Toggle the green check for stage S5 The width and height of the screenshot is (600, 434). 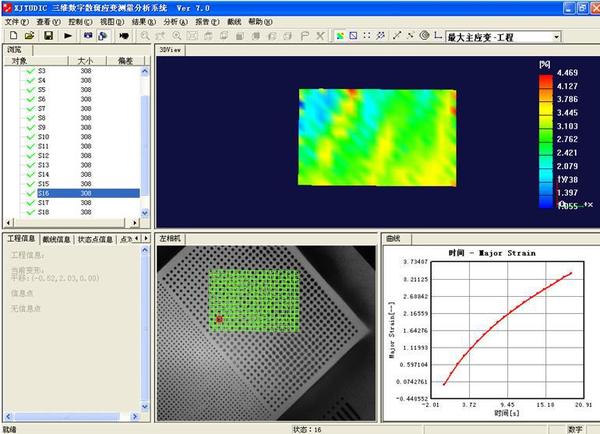[31, 90]
